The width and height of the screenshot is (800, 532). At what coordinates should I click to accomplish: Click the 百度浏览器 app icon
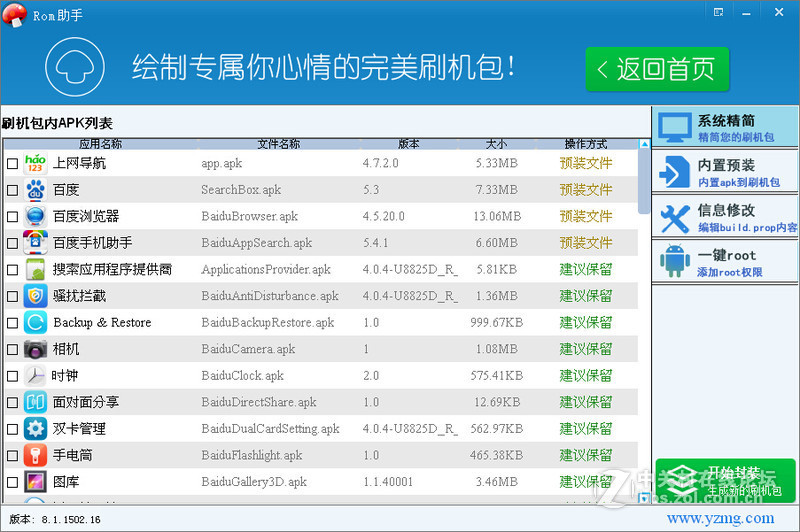pos(35,216)
